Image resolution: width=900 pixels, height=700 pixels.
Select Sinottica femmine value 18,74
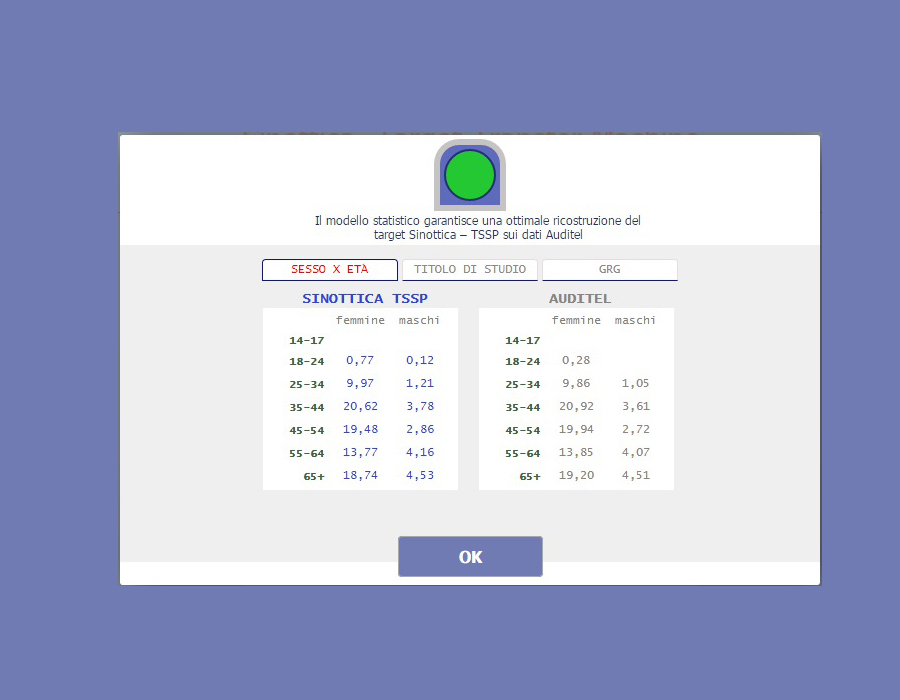point(360,475)
